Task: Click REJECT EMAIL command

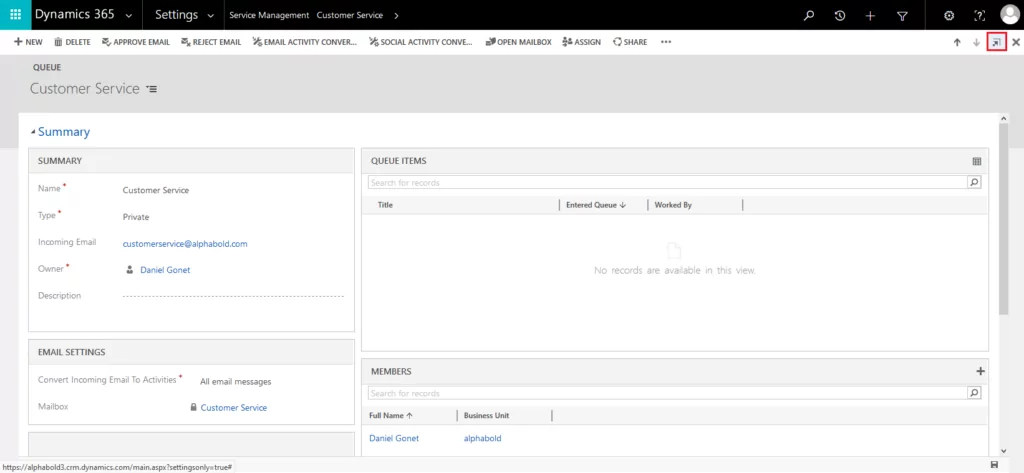Action: tap(211, 42)
